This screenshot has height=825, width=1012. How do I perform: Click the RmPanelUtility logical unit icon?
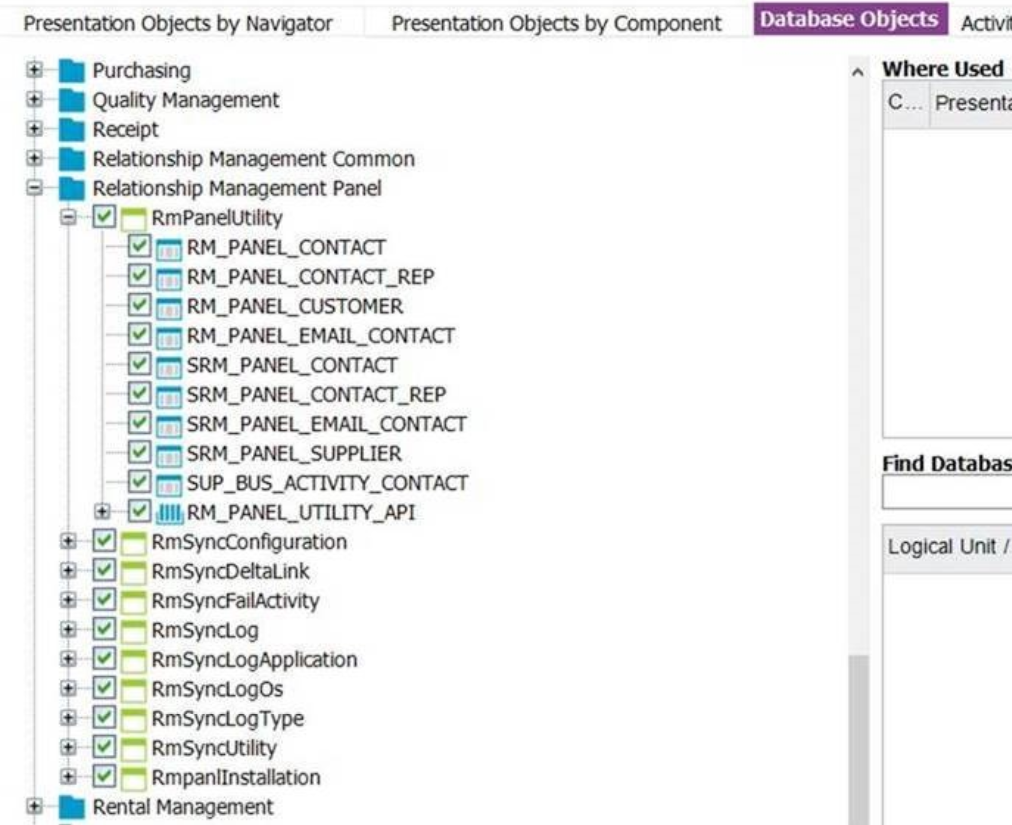tap(134, 219)
